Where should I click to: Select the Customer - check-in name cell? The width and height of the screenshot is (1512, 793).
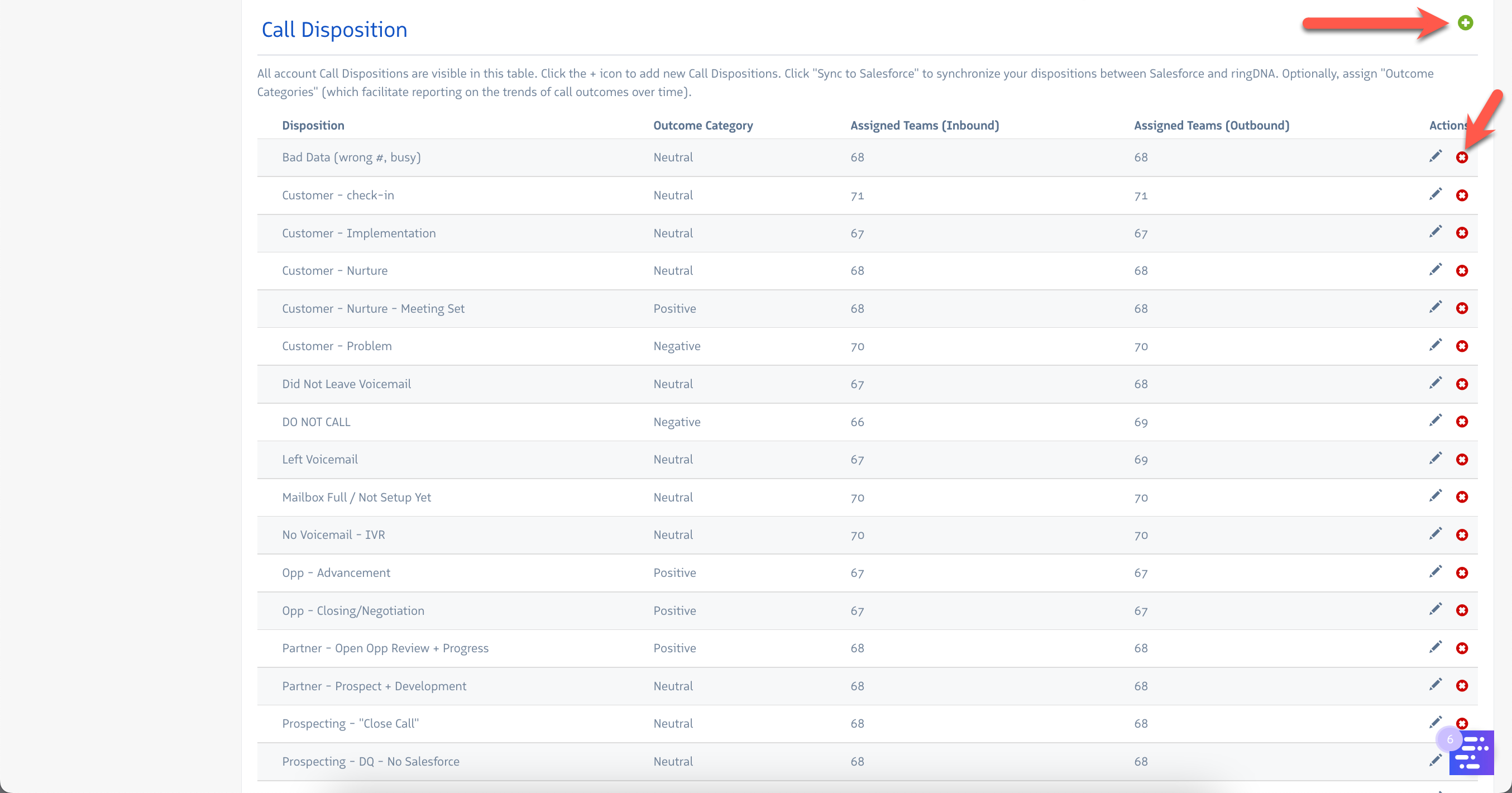[x=337, y=195]
